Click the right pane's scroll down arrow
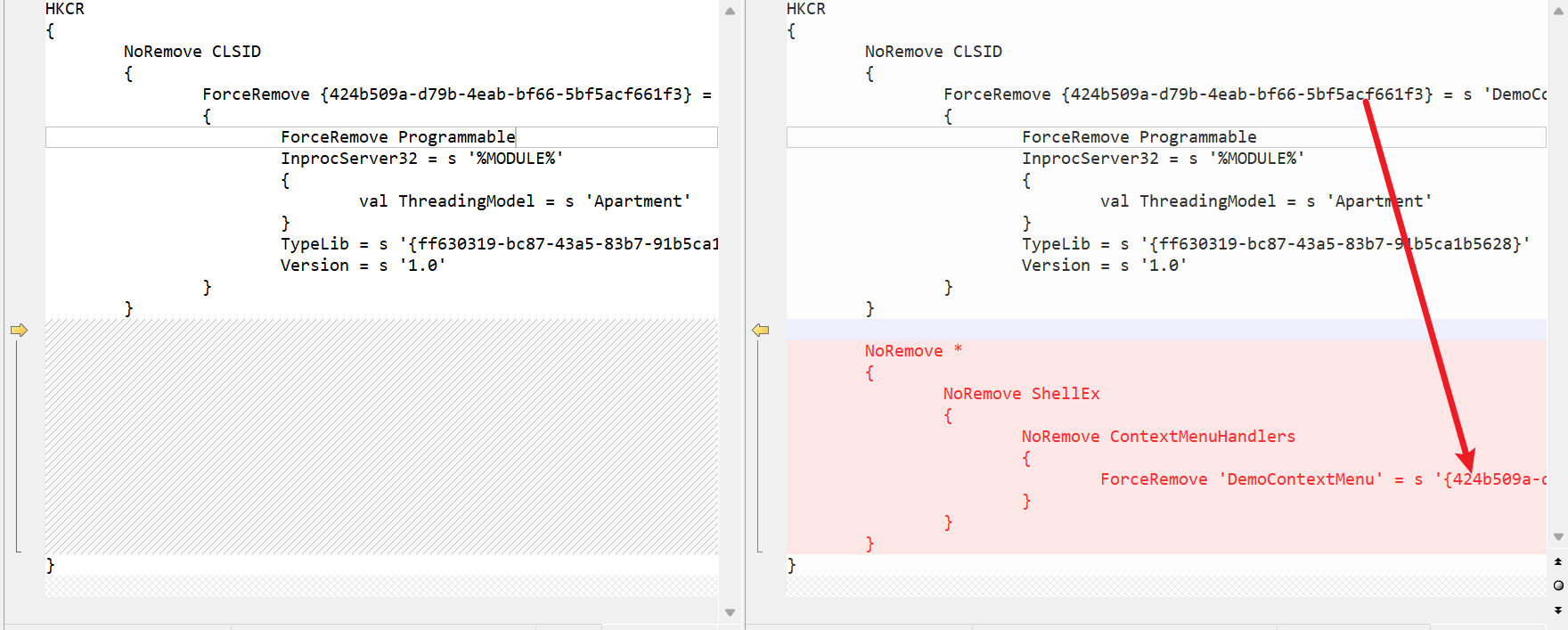Image resolution: width=1568 pixels, height=630 pixels. (1558, 536)
